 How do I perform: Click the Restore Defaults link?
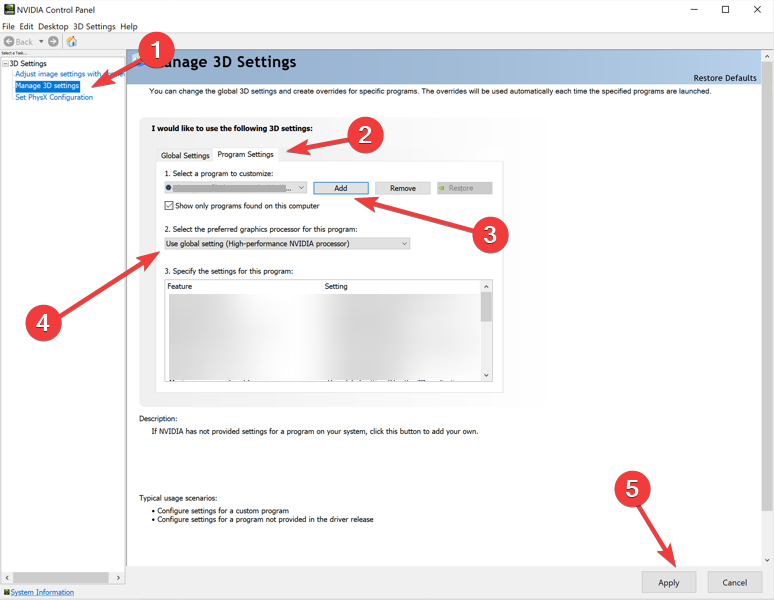(x=725, y=78)
